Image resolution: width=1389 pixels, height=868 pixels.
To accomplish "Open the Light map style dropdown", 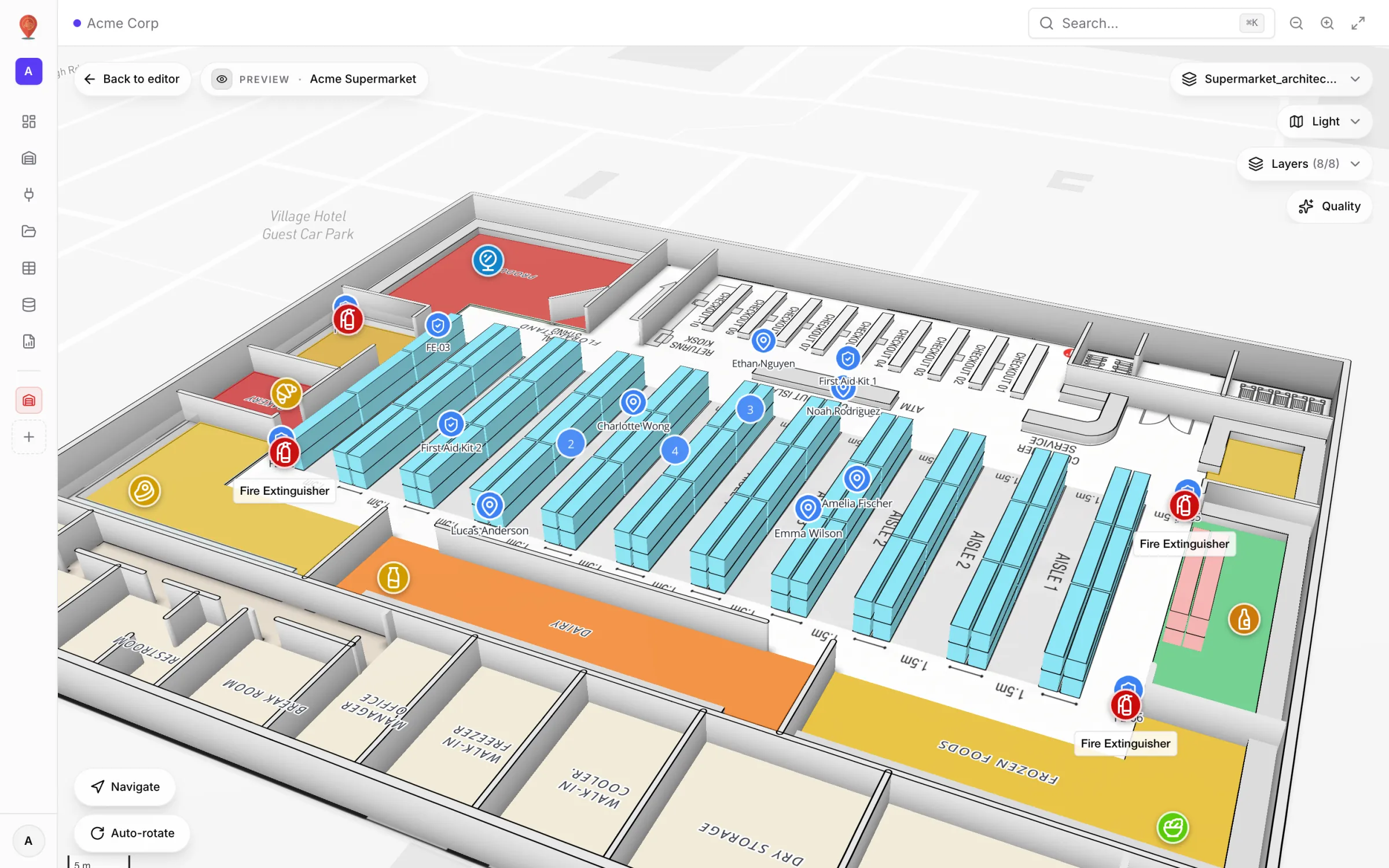I will (x=1325, y=122).
